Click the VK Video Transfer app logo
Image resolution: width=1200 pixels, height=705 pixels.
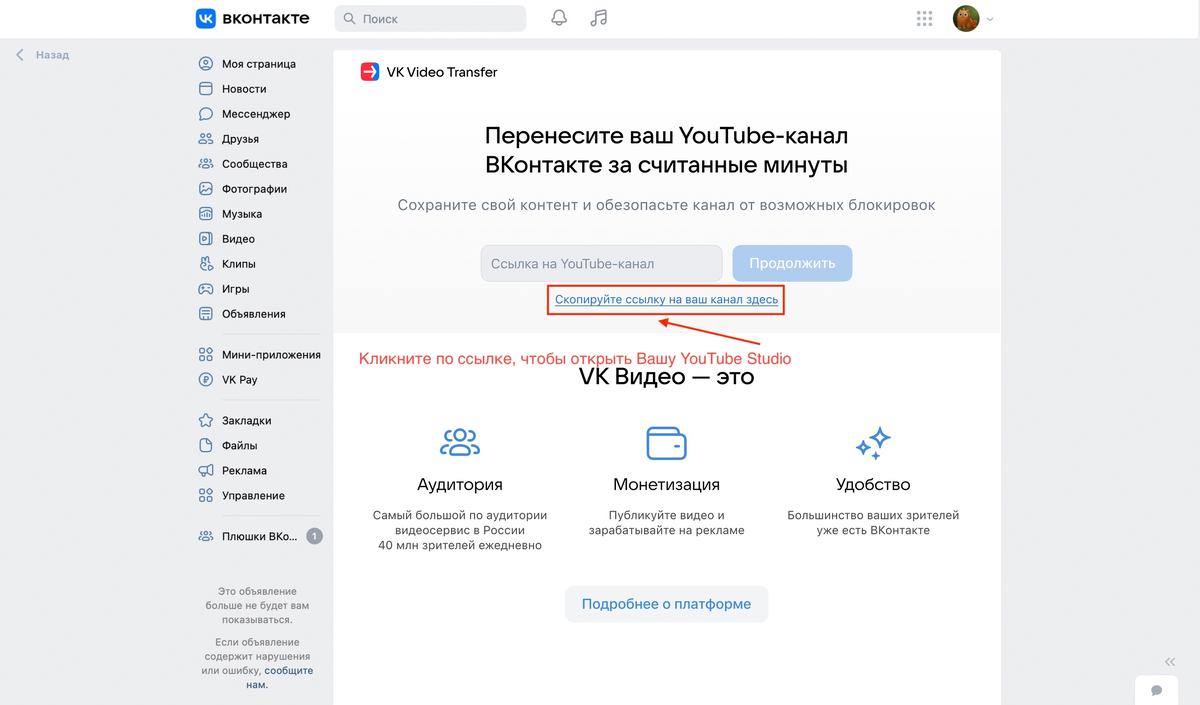pyautogui.click(x=370, y=72)
